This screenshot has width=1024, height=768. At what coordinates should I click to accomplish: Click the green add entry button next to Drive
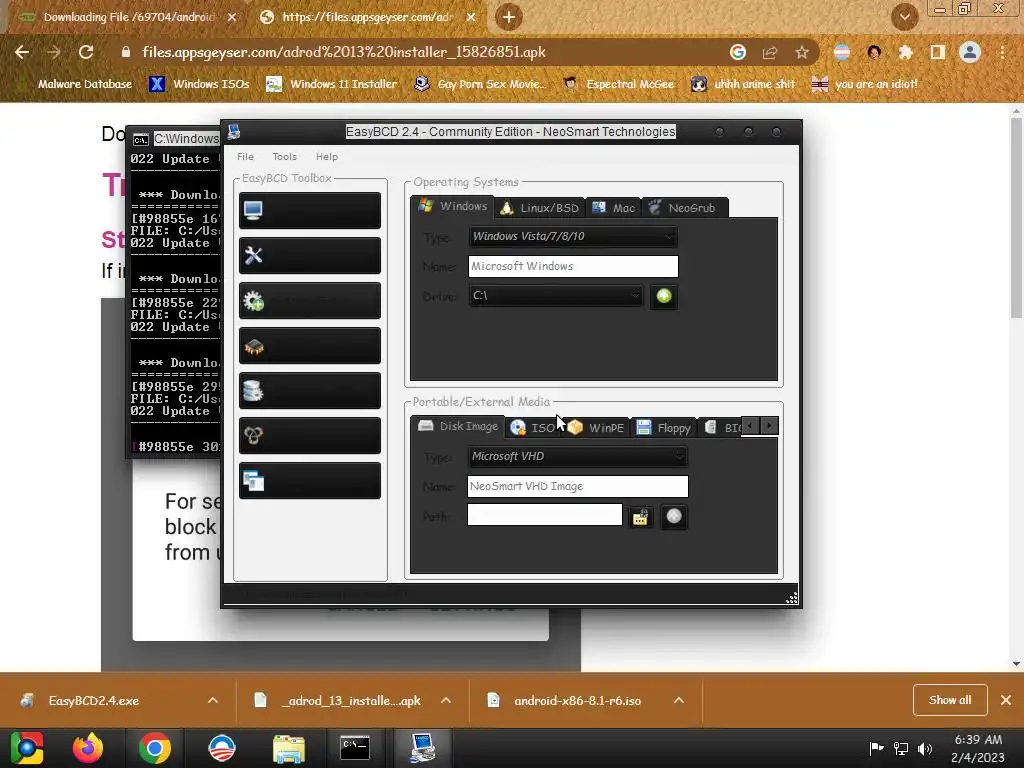coord(664,296)
